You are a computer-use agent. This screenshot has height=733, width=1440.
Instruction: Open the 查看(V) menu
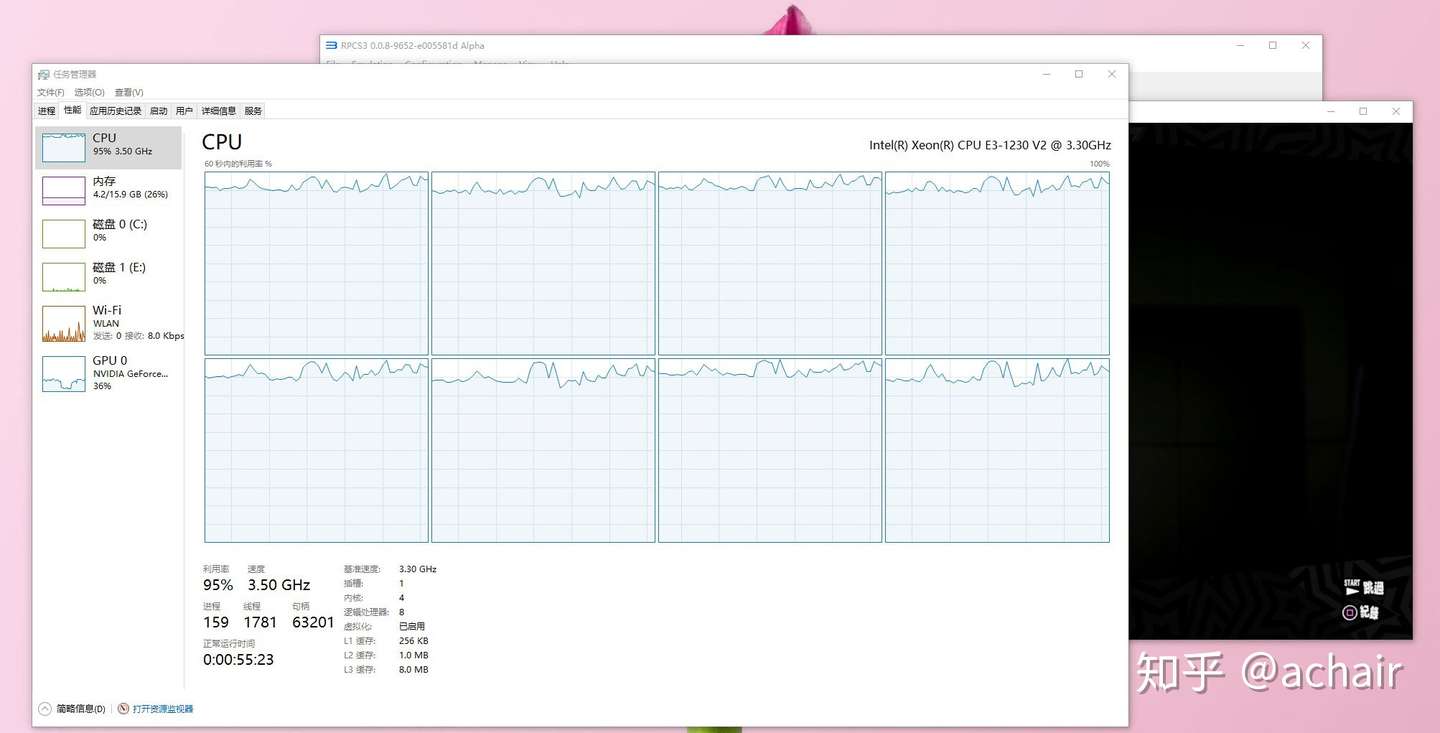pos(127,91)
